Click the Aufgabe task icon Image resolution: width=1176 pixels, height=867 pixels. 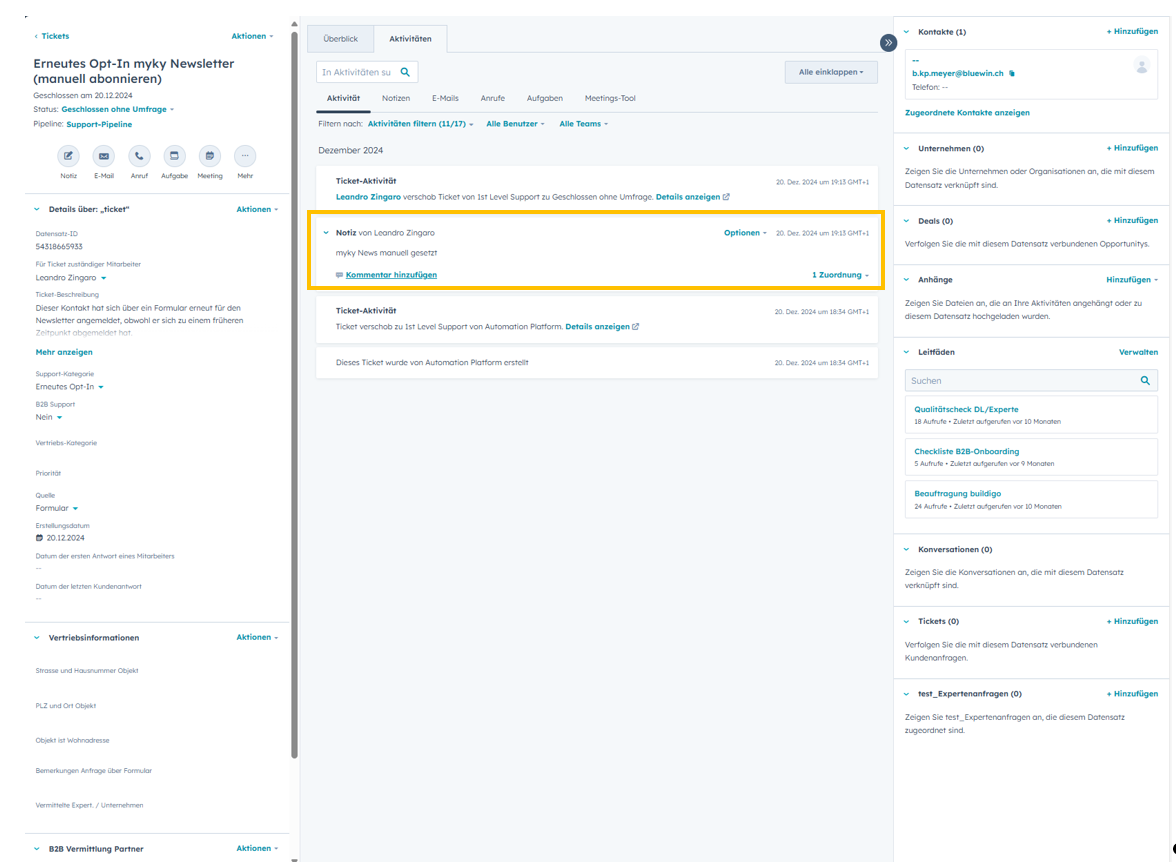174,156
